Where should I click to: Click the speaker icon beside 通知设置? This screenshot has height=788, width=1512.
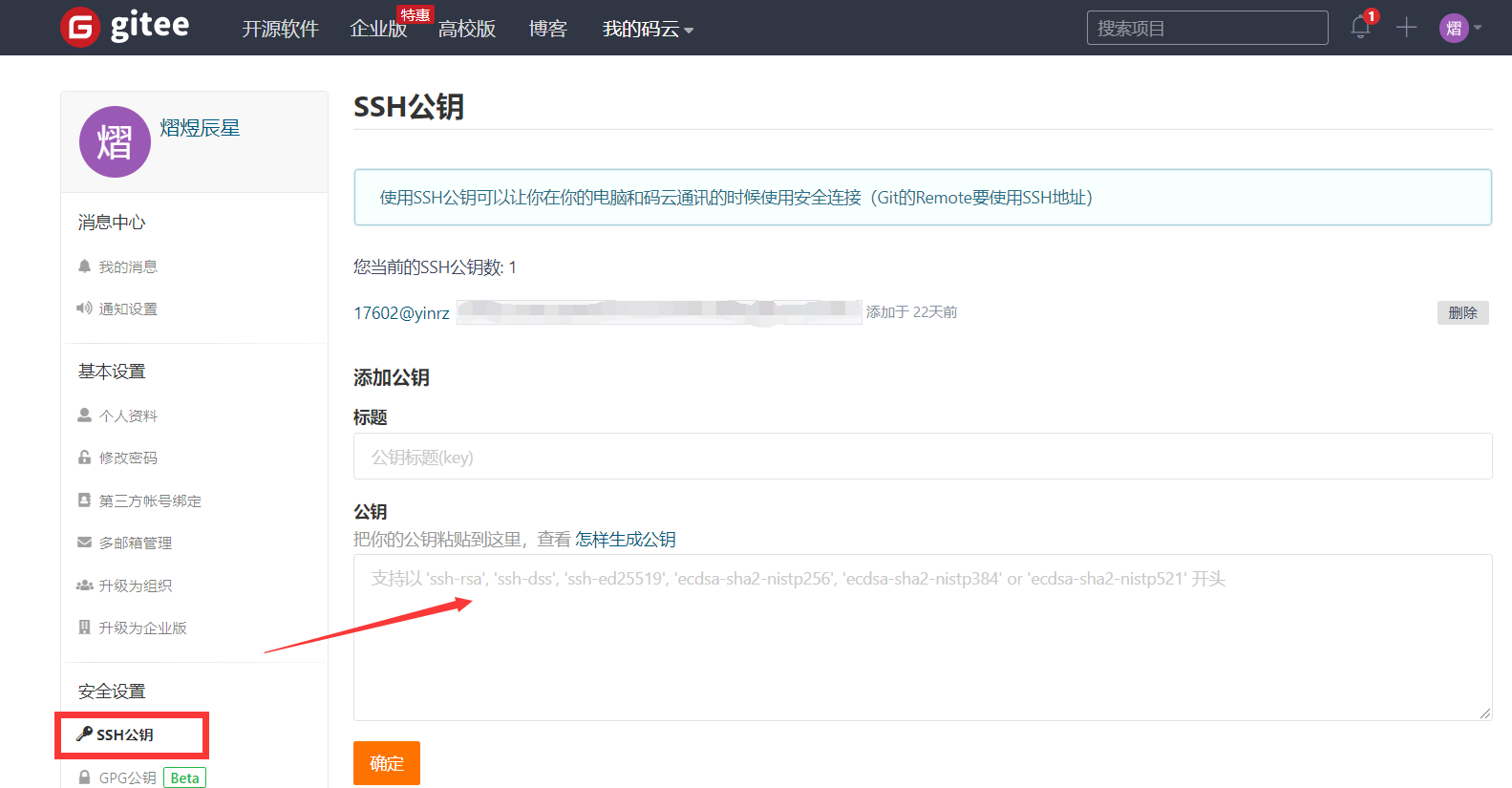85,309
